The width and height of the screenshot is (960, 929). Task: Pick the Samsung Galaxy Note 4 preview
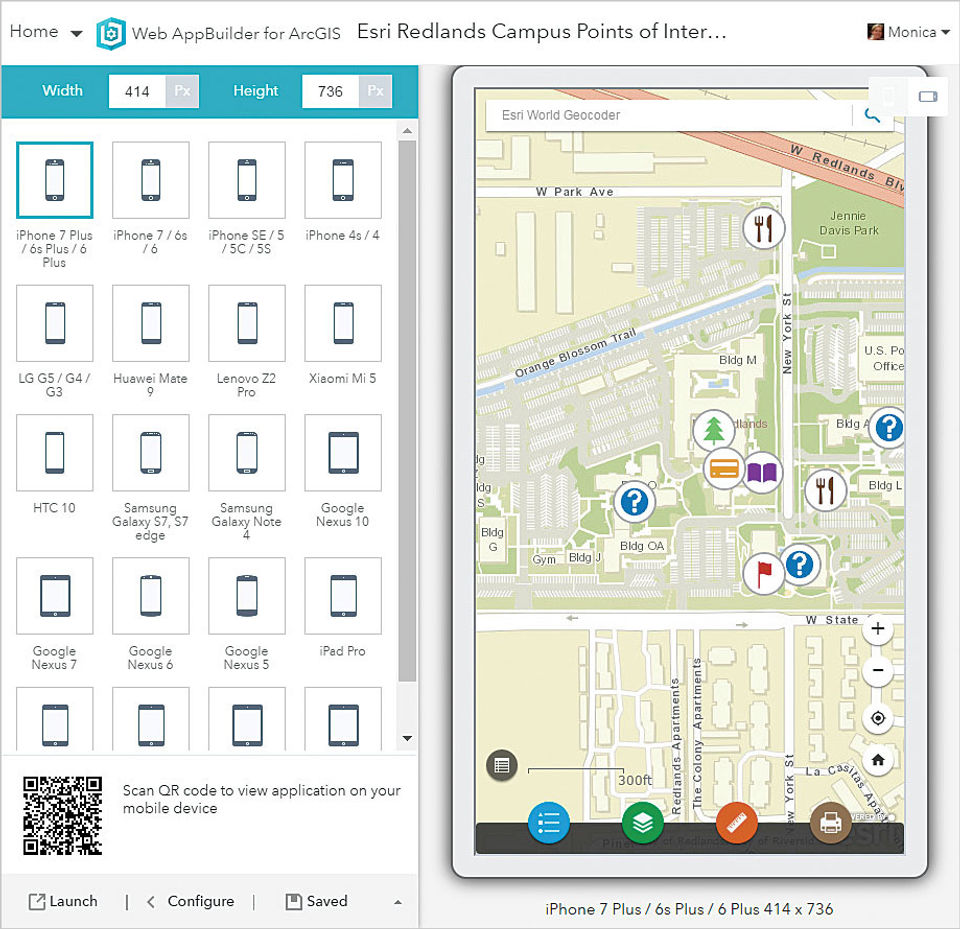(x=247, y=453)
